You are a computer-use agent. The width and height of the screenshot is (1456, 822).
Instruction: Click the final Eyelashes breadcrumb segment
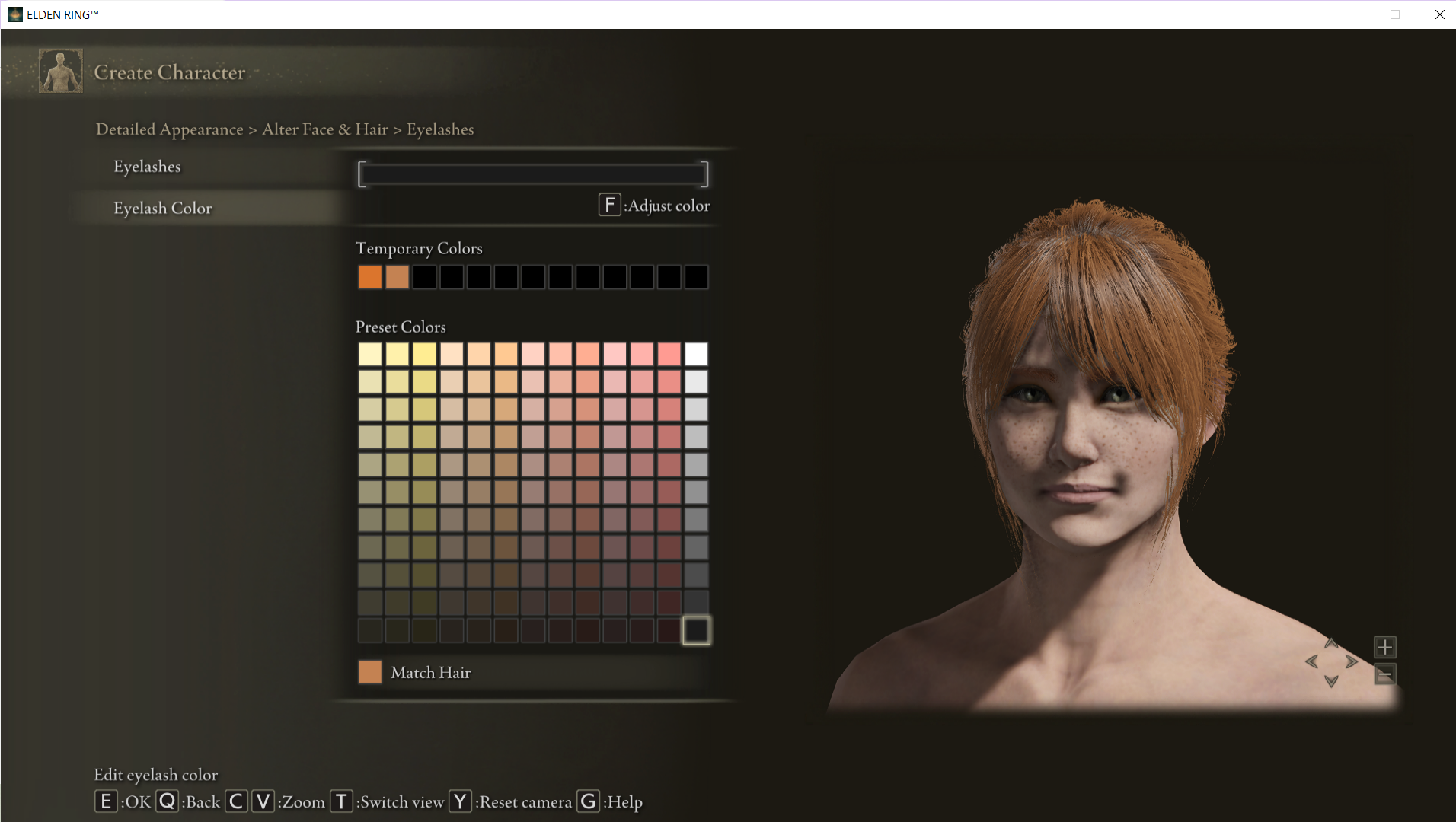click(440, 129)
